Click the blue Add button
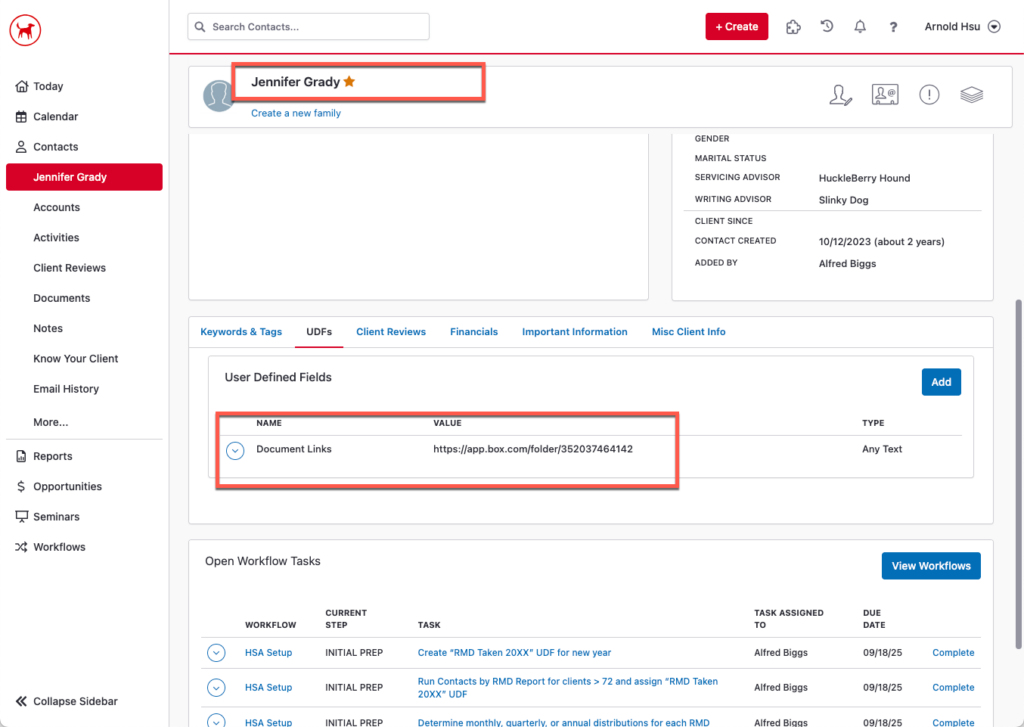Image resolution: width=1024 pixels, height=727 pixels. coord(940,382)
